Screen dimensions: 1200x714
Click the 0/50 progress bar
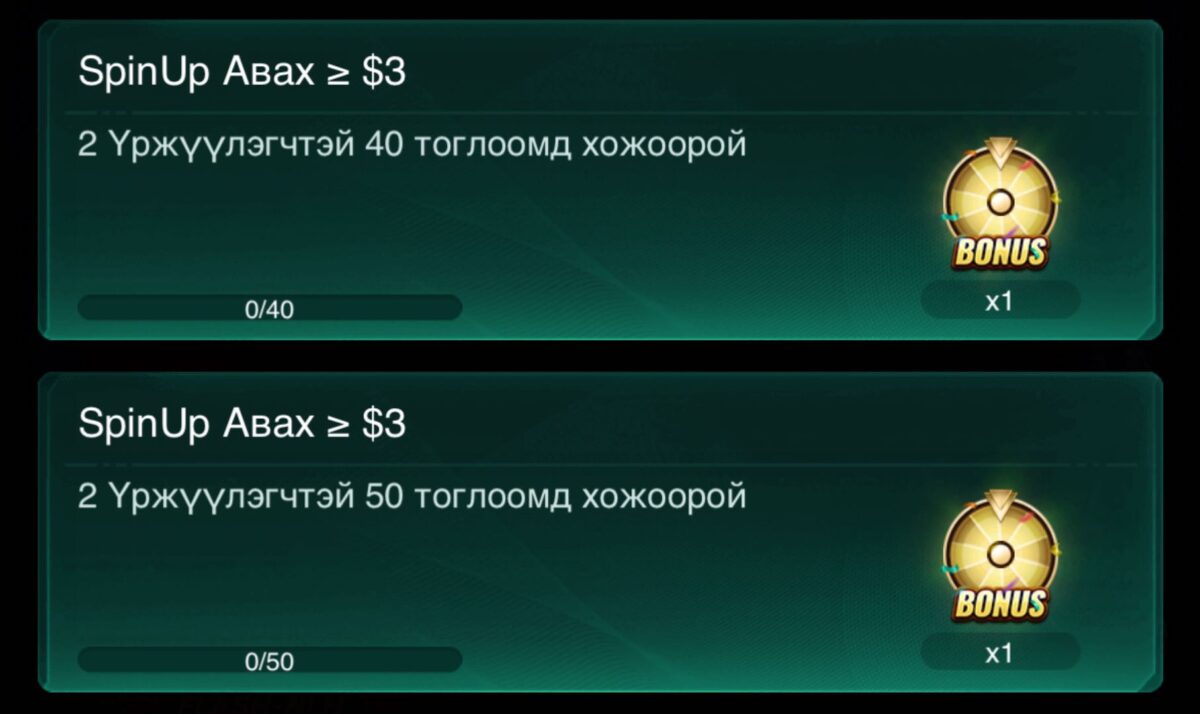click(270, 660)
